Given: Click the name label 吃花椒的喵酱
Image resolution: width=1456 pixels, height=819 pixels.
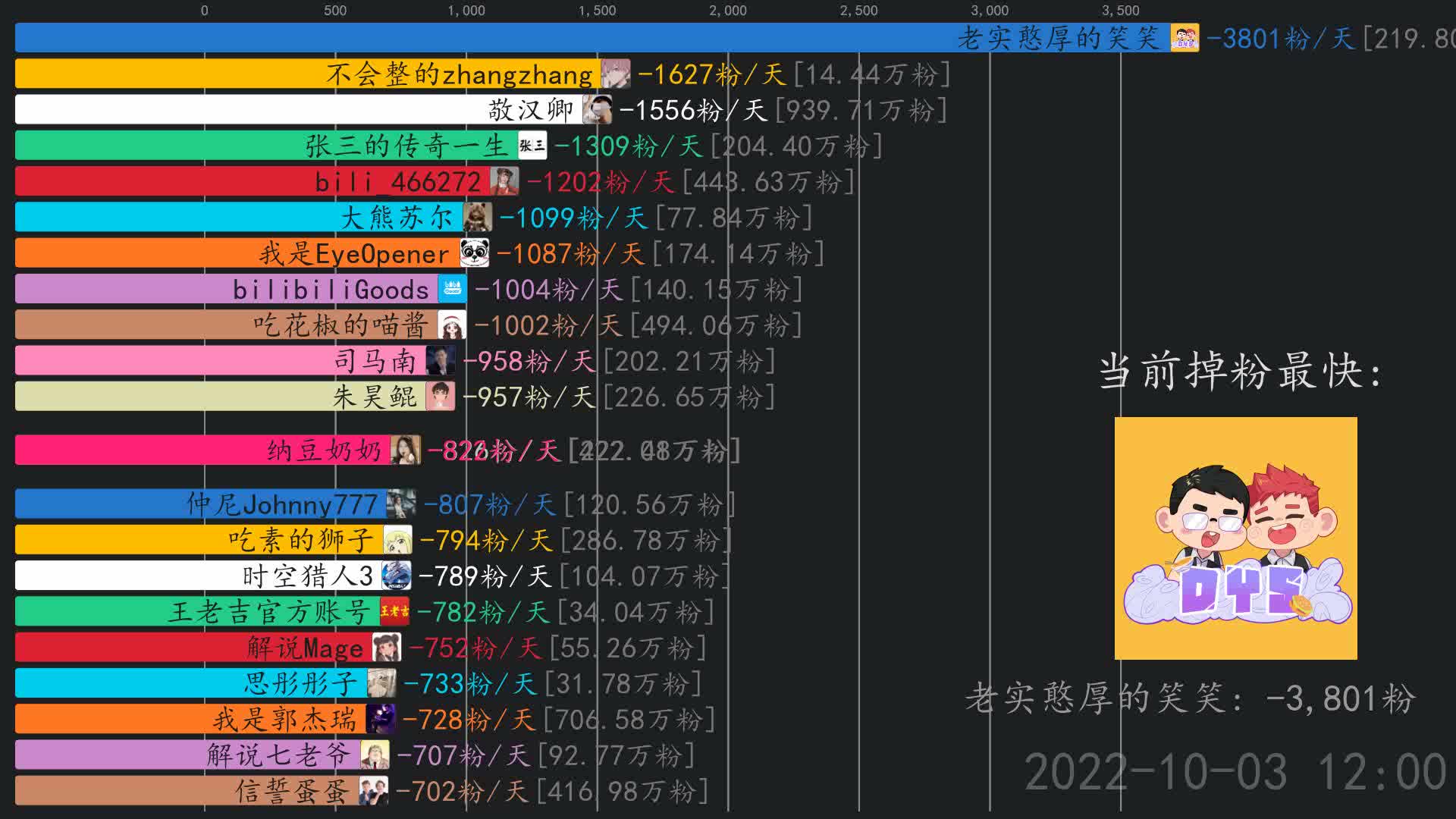Looking at the screenshot, I should [x=341, y=325].
